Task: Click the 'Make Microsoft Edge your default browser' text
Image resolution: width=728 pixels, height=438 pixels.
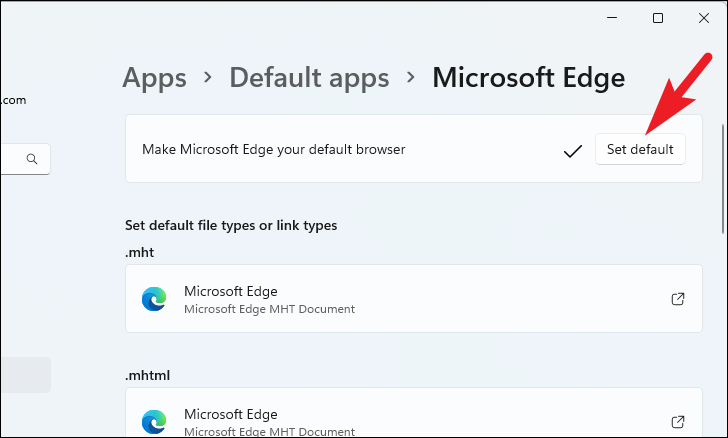Action: click(273, 150)
